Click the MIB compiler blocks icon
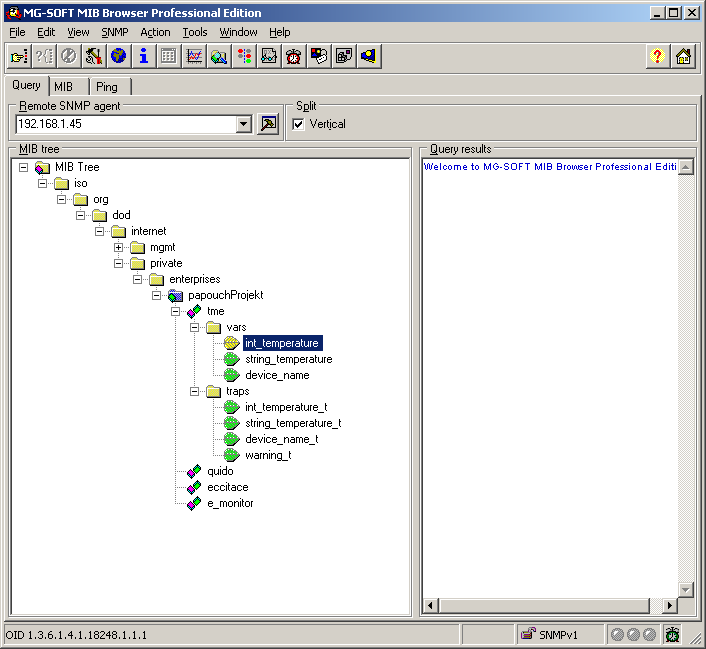 point(344,56)
